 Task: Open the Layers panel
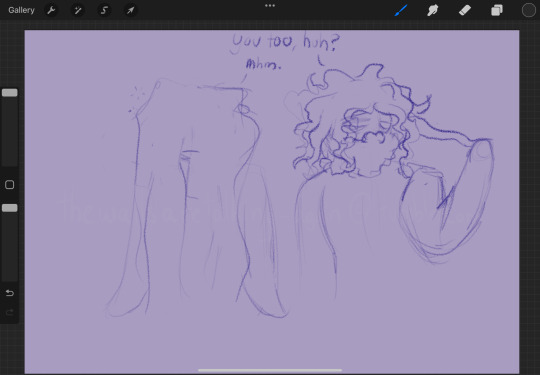[x=497, y=10]
